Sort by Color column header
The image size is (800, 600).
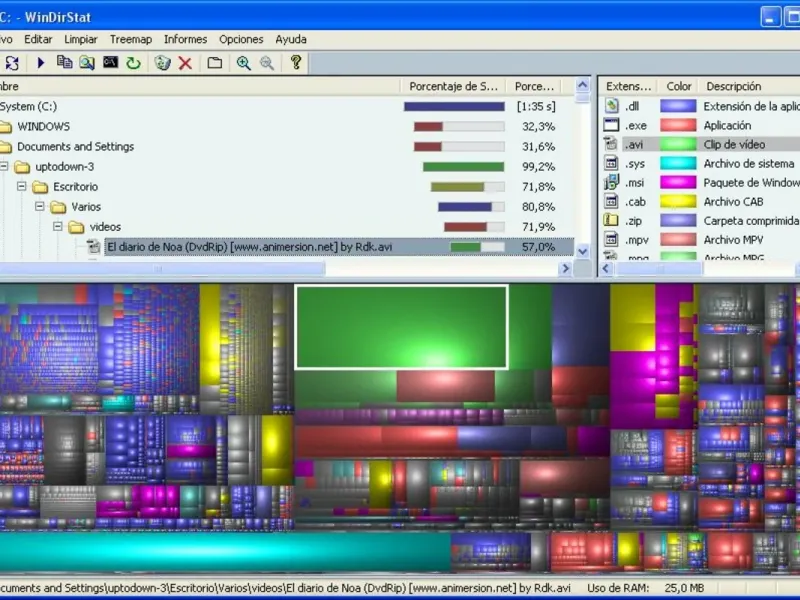point(679,86)
